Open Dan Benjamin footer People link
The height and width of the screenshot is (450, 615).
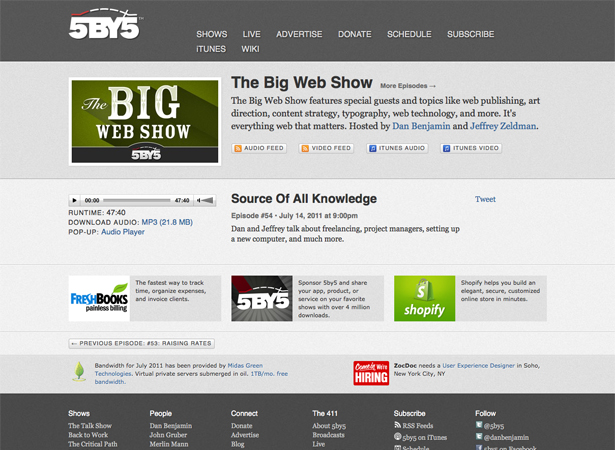click(171, 426)
